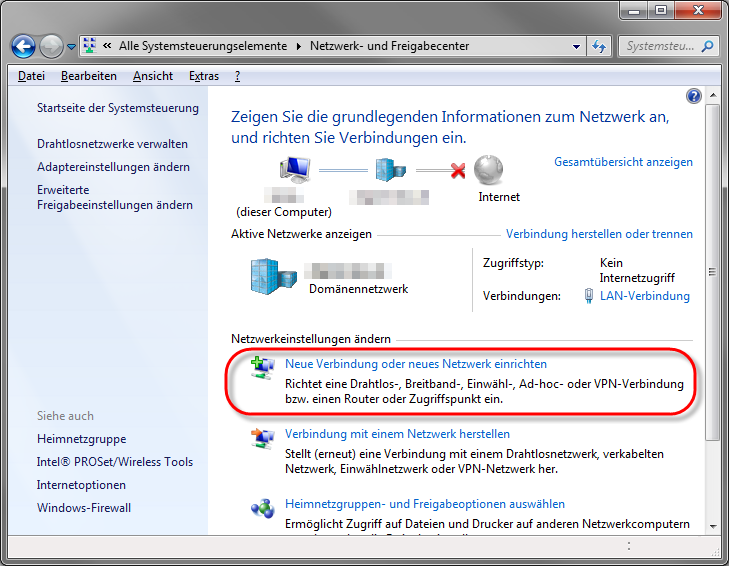Open Adaptereinstellungen ändern
The width and height of the screenshot is (729, 566).
(x=113, y=167)
